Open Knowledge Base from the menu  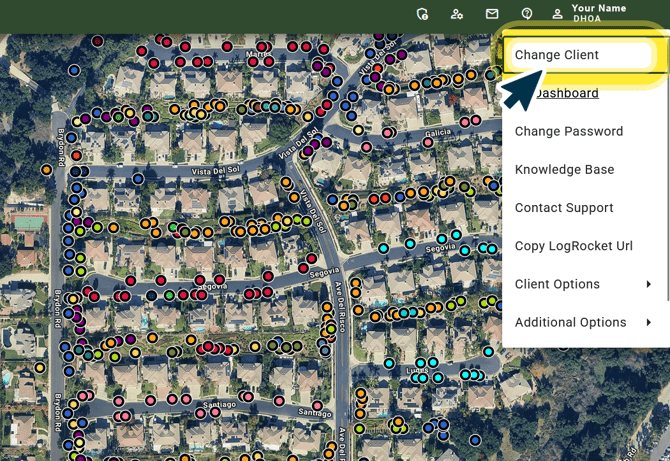point(564,170)
